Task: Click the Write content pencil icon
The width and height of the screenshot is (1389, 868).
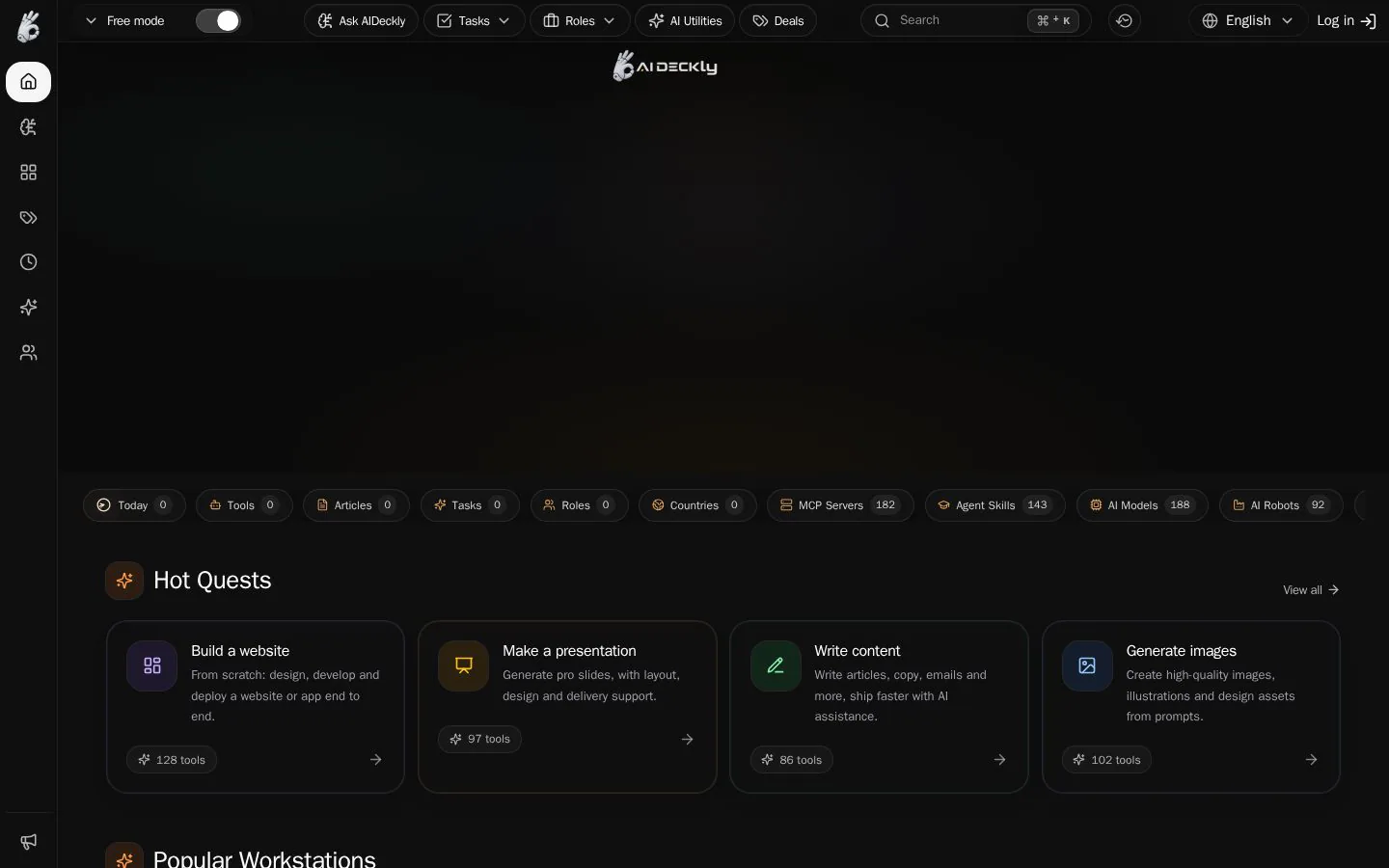Action: click(x=776, y=665)
